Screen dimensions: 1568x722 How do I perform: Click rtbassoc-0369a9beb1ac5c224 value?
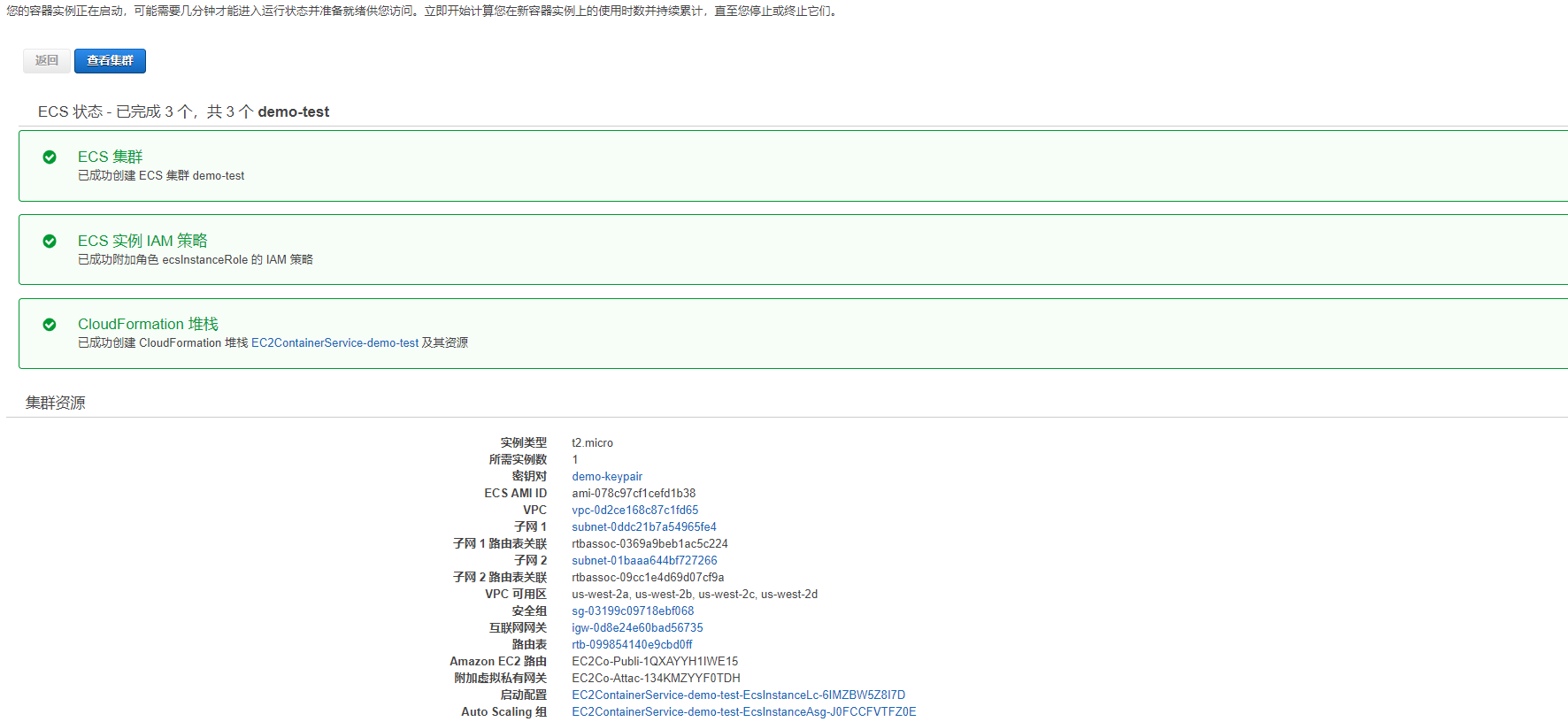[x=649, y=543]
